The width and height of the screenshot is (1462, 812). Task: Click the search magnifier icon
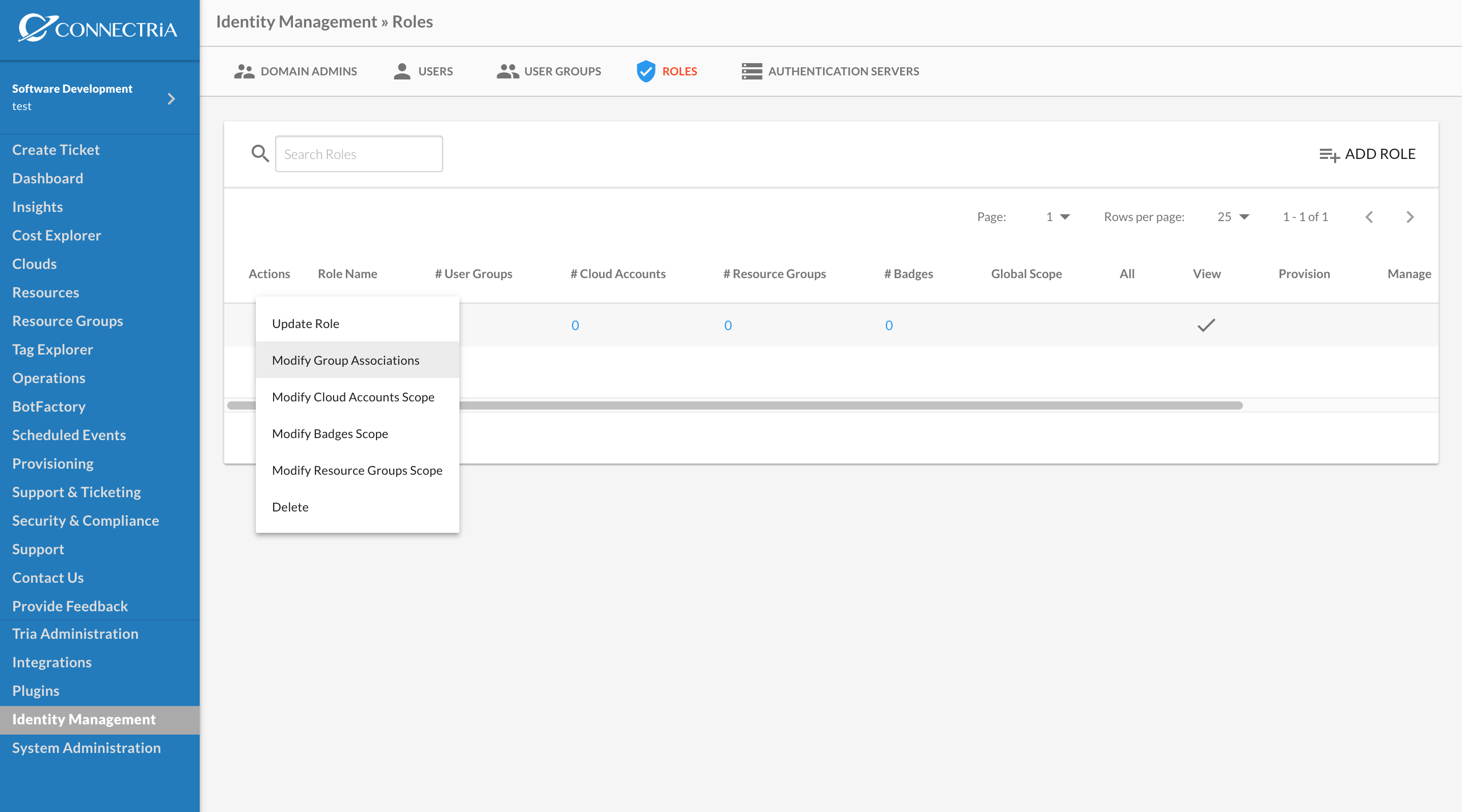coord(260,153)
